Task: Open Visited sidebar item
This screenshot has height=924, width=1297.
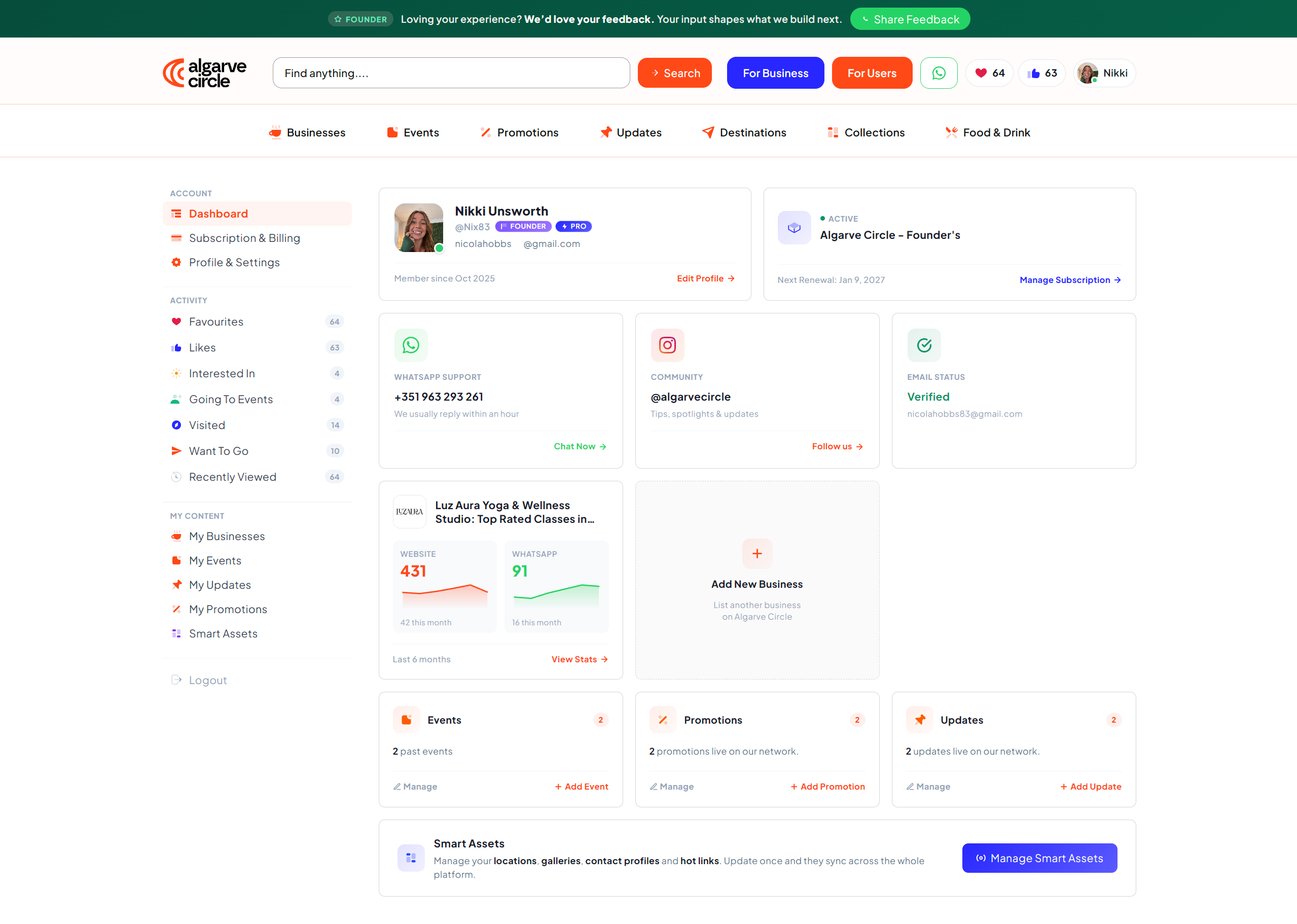Action: 257,425
